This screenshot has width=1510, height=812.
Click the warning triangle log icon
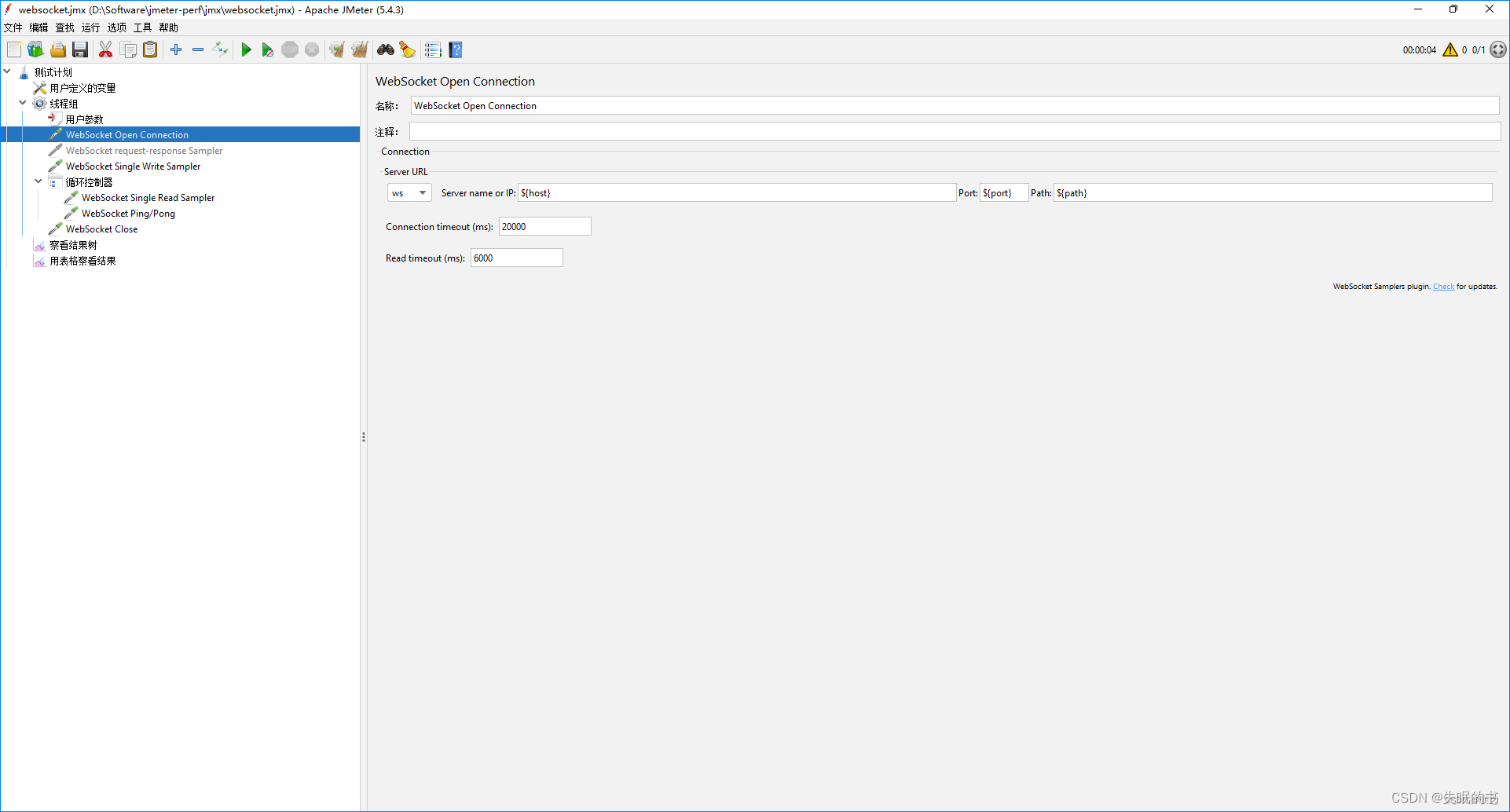1450,49
